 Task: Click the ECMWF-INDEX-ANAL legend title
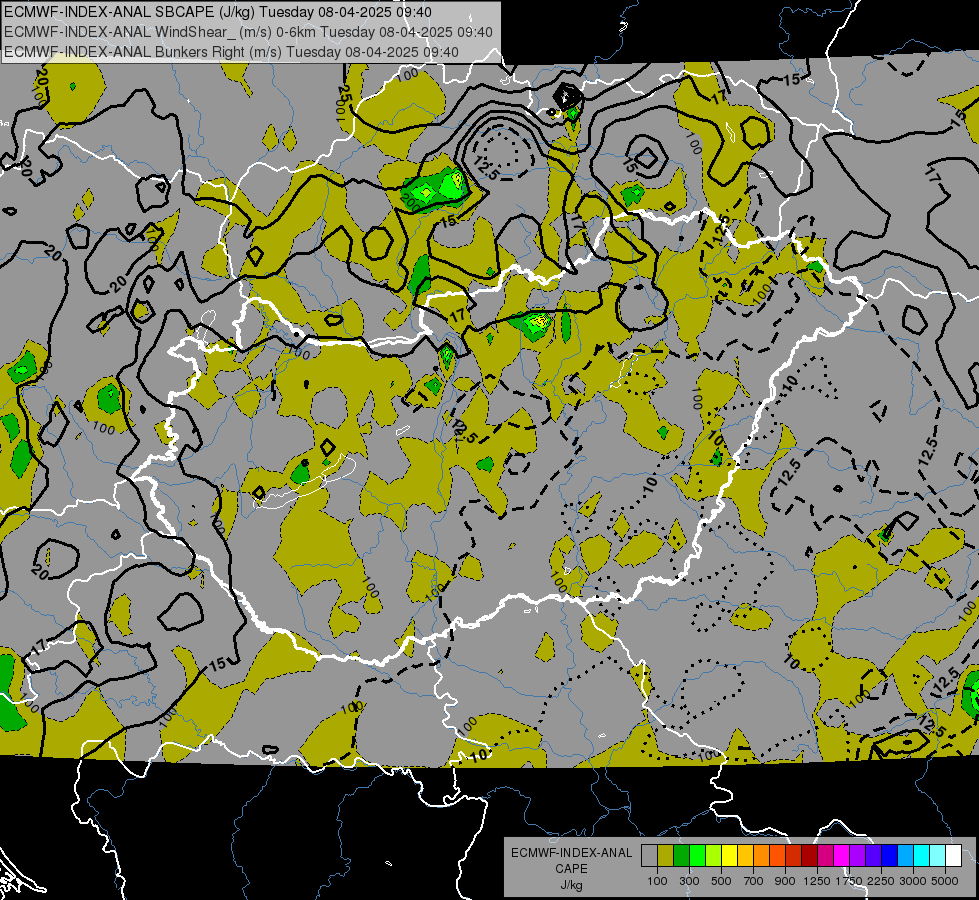(x=571, y=853)
